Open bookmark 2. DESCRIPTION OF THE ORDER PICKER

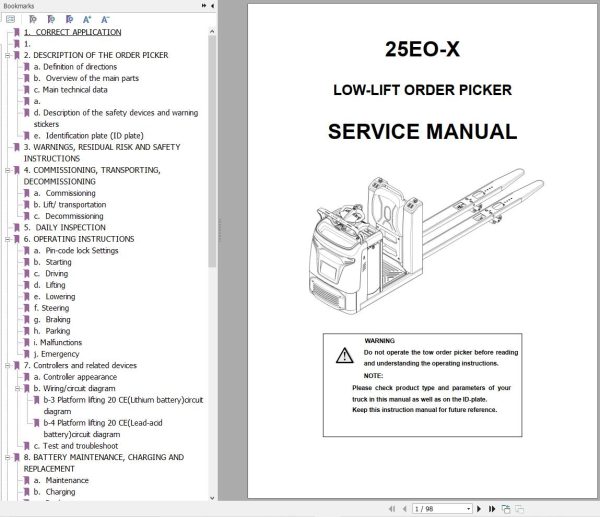tap(96, 55)
